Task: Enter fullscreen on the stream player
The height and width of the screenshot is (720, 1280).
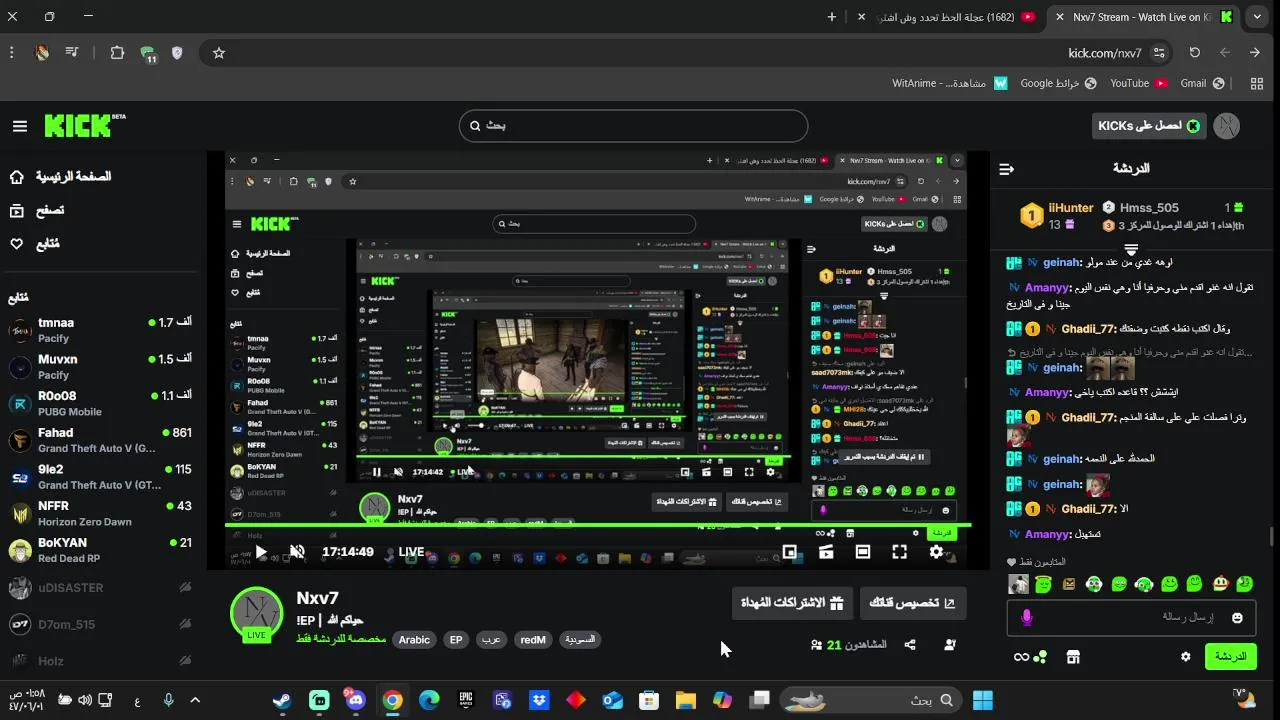Action: click(x=899, y=552)
